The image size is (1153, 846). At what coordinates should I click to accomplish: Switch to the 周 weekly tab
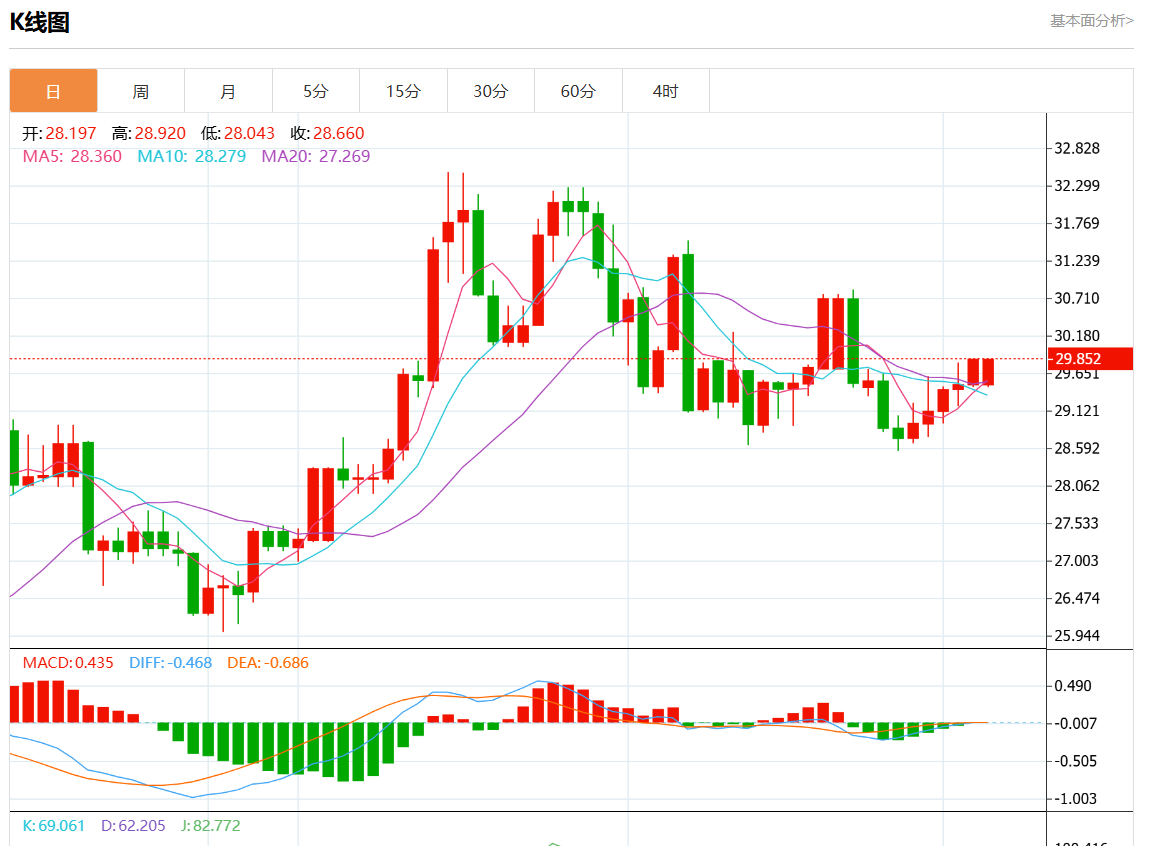(x=140, y=91)
